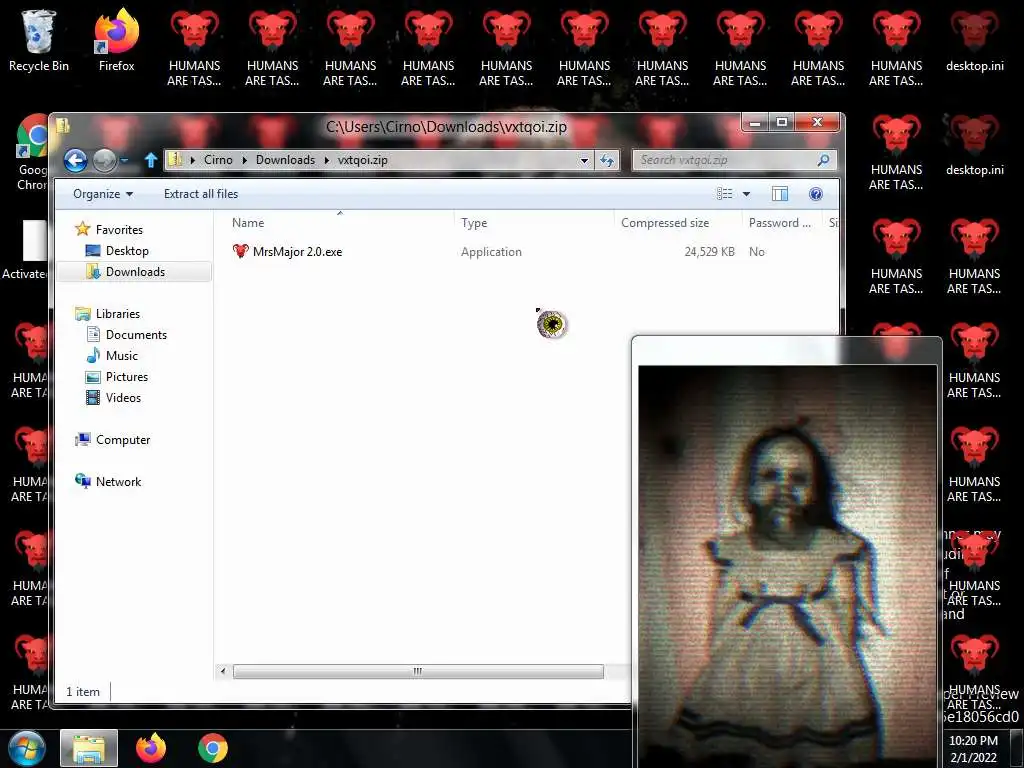
Task: Open the view options dropdown arrow
Action: pos(746,194)
